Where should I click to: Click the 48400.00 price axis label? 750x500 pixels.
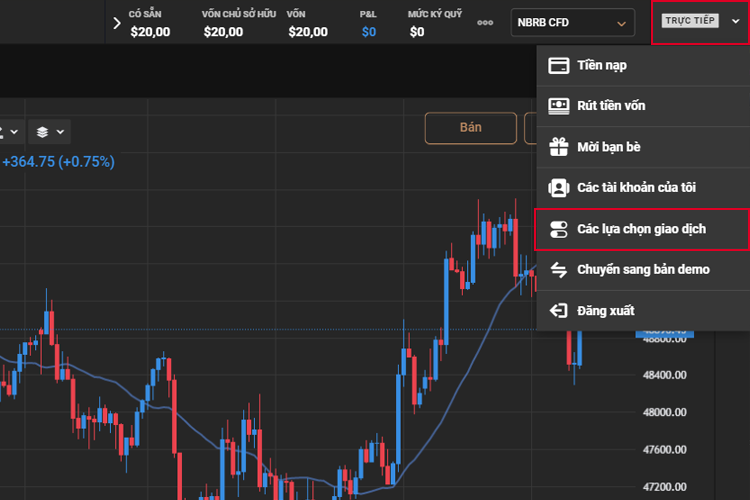pyautogui.click(x=665, y=375)
